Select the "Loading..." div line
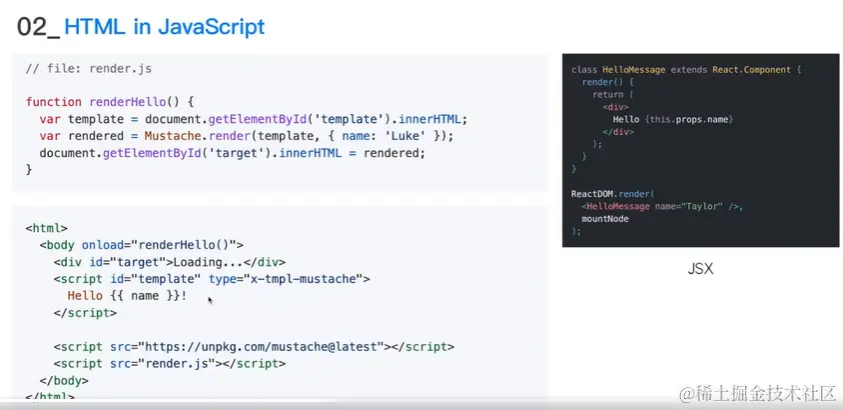843x410 pixels. click(x=170, y=262)
